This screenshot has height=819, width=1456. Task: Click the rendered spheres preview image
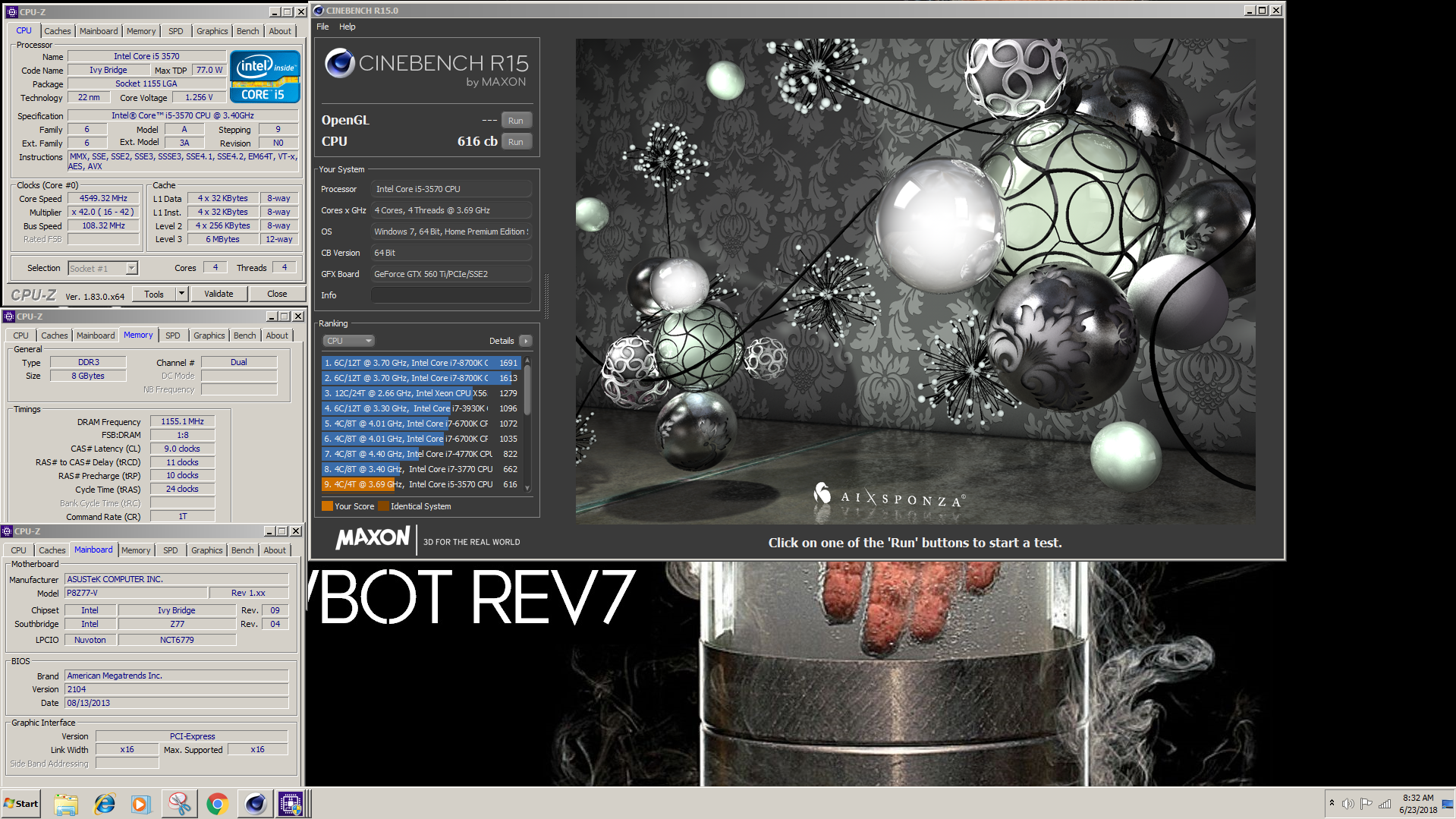[x=915, y=281]
